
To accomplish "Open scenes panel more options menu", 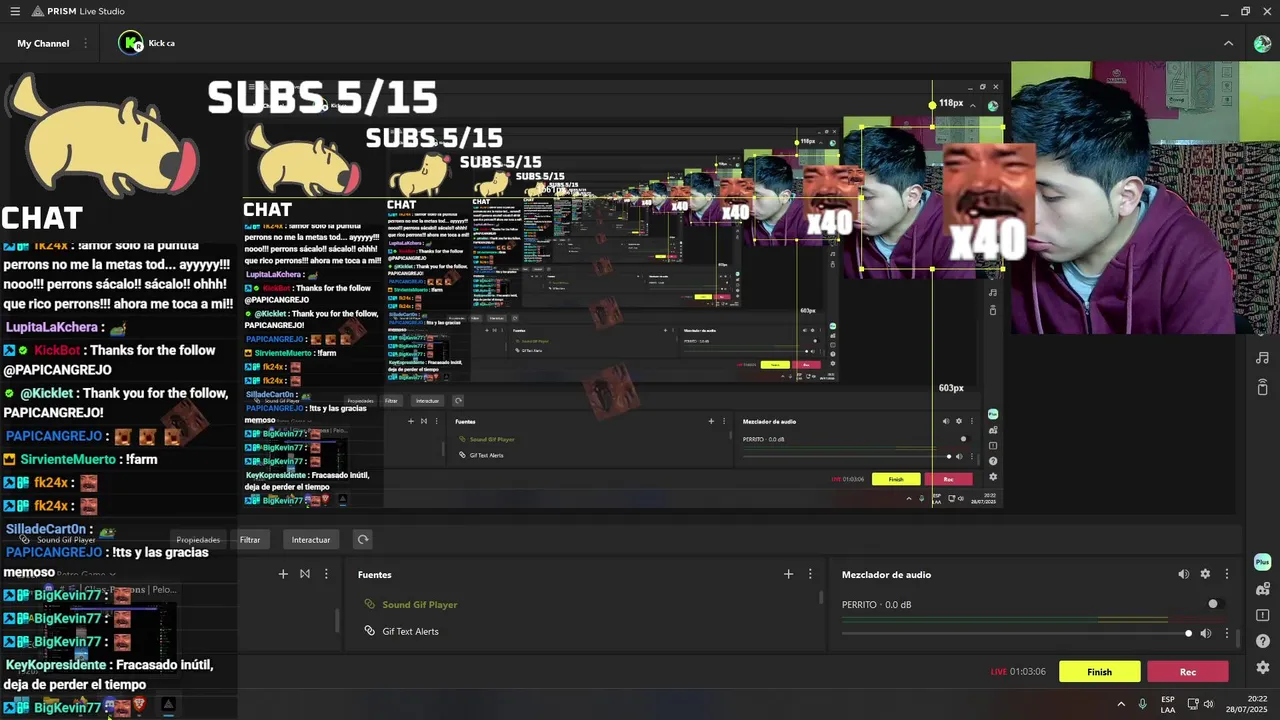I will (x=326, y=574).
